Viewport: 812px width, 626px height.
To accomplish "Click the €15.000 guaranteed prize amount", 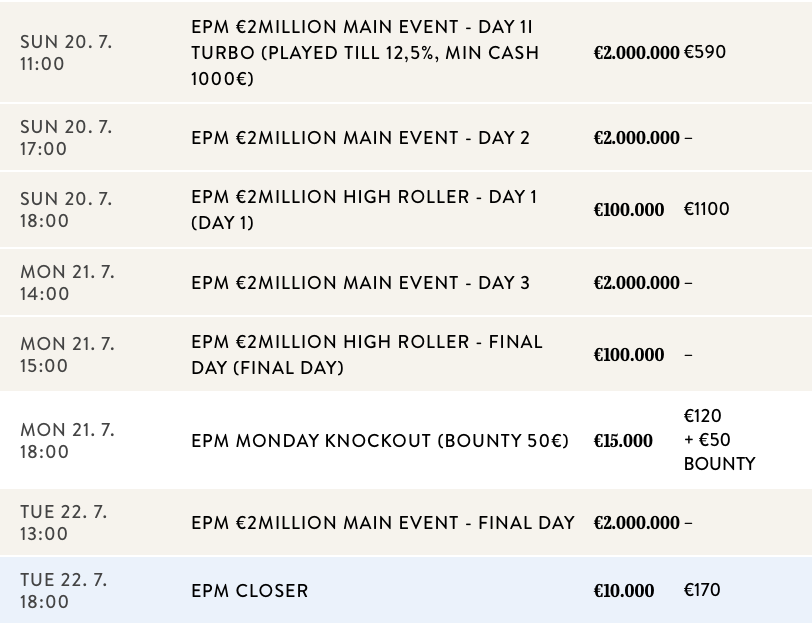I will click(x=623, y=441).
